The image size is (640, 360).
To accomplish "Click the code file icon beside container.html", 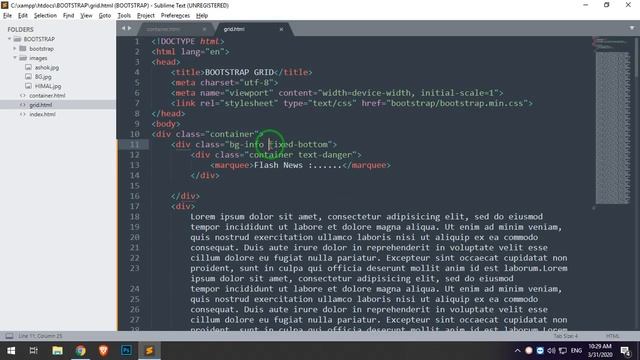I will click(22, 96).
